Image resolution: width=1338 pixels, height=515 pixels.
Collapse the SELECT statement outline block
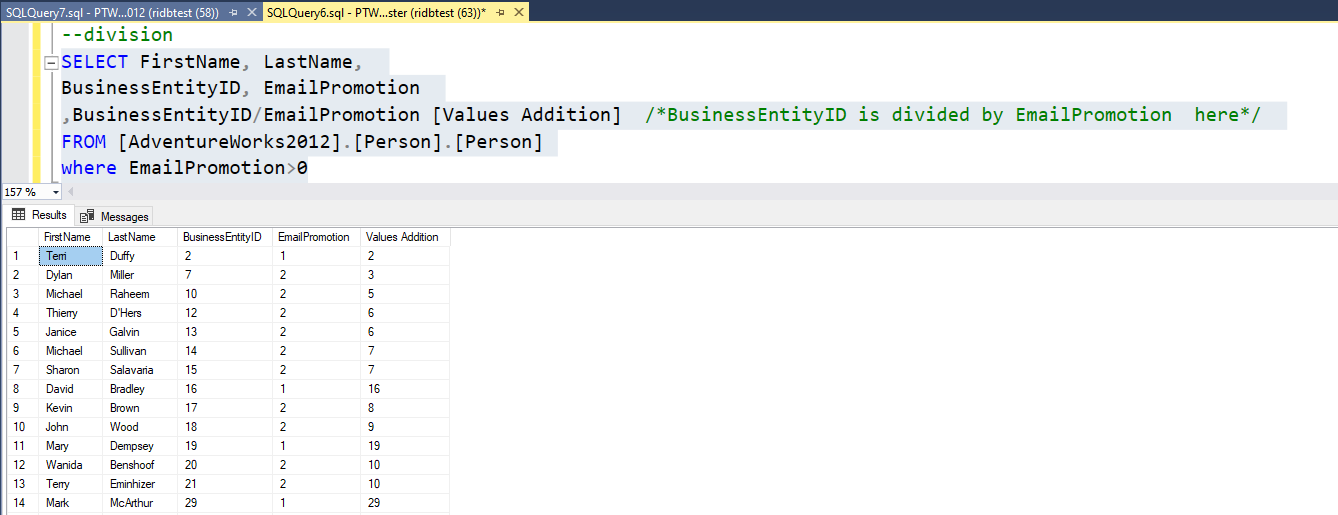coord(52,62)
